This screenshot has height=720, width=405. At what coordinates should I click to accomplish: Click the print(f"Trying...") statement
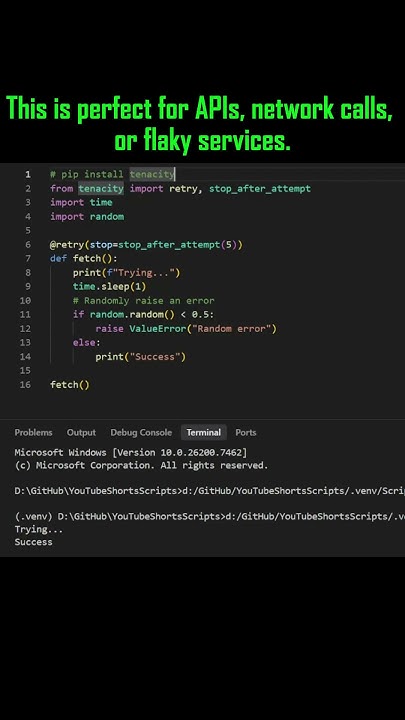127,273
